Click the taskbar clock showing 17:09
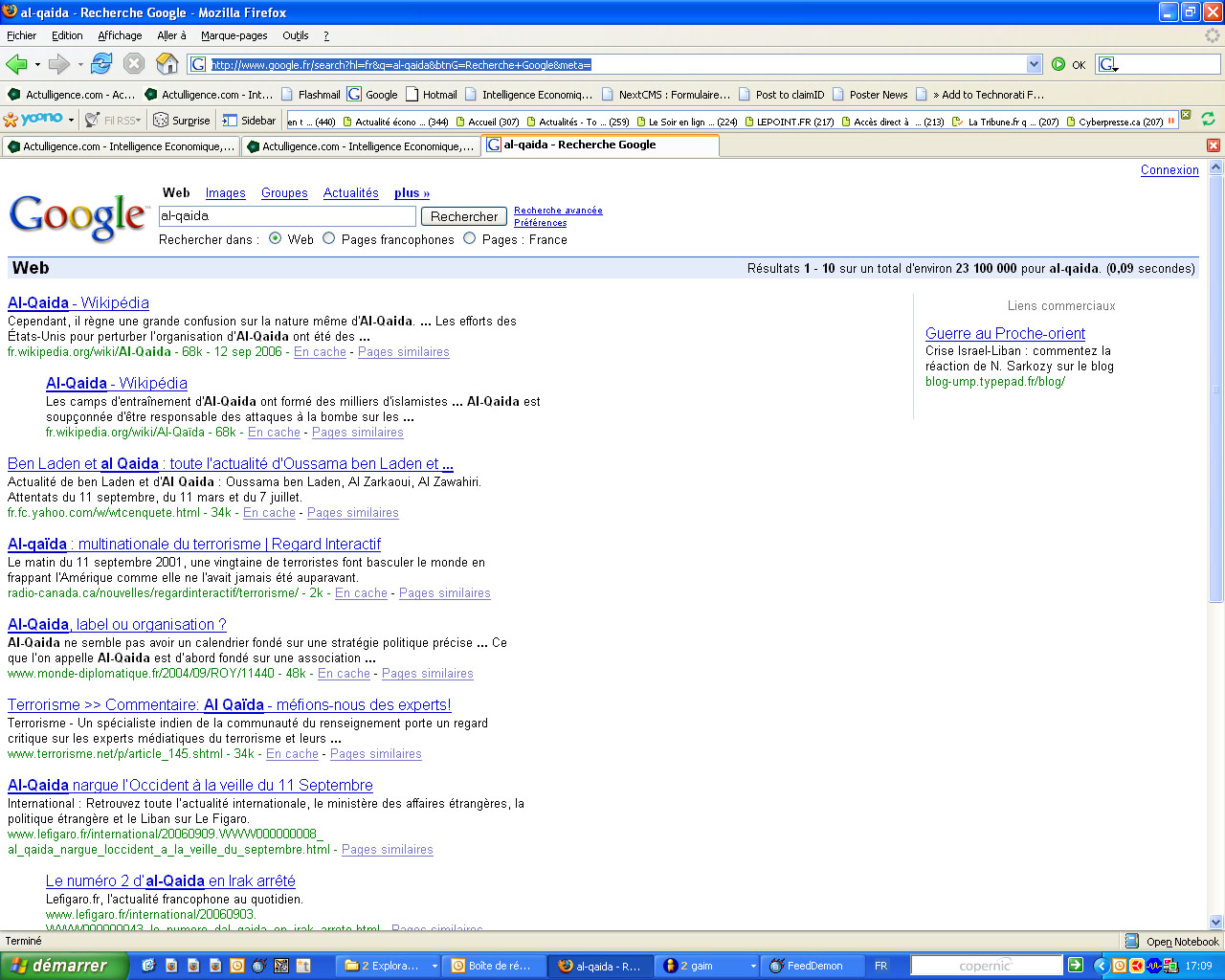 tap(1199, 966)
